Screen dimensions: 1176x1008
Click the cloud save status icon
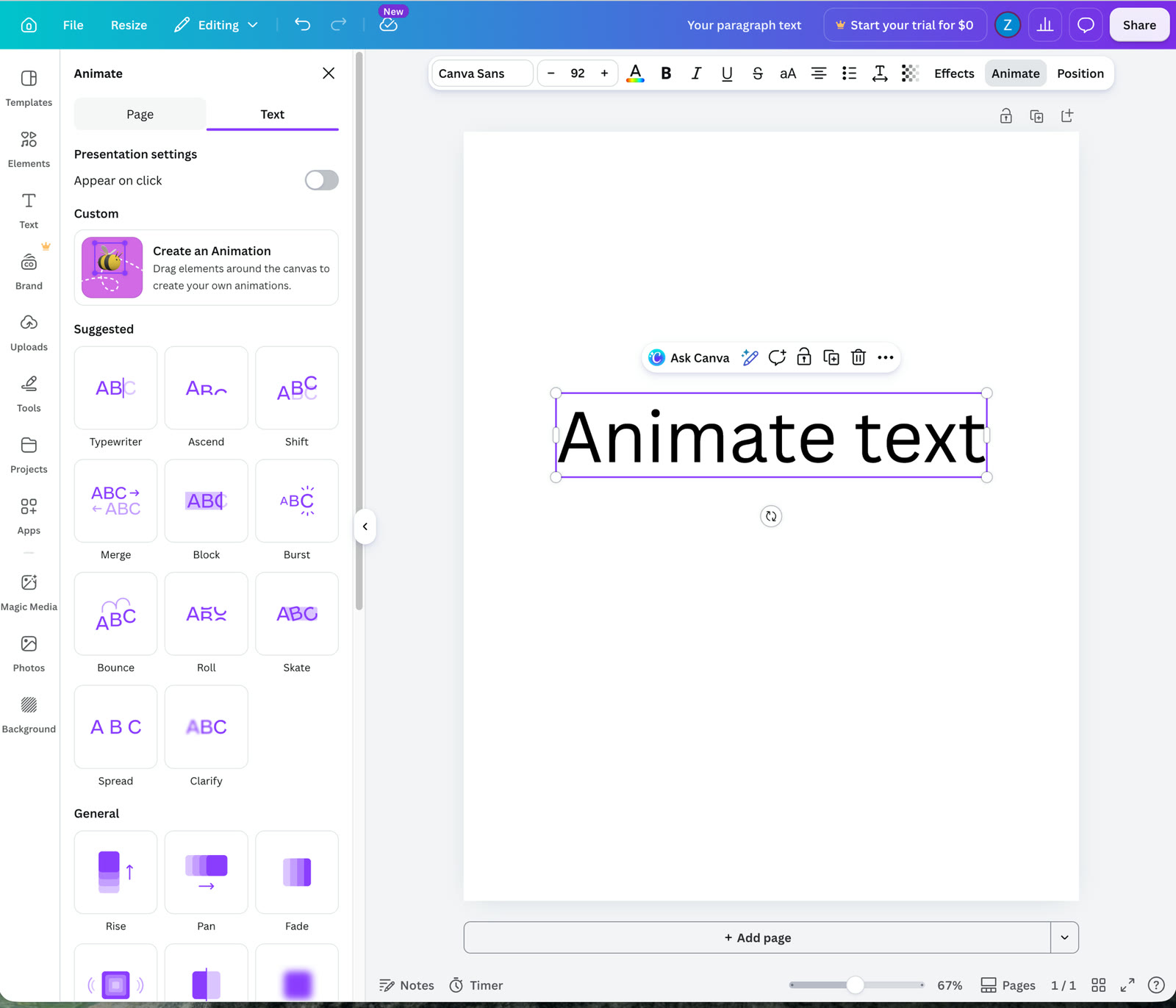tap(389, 25)
